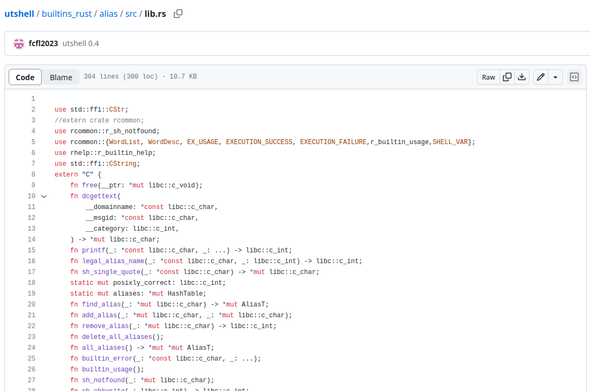
Task: Edit file with the pencil icon
Action: 541,77
